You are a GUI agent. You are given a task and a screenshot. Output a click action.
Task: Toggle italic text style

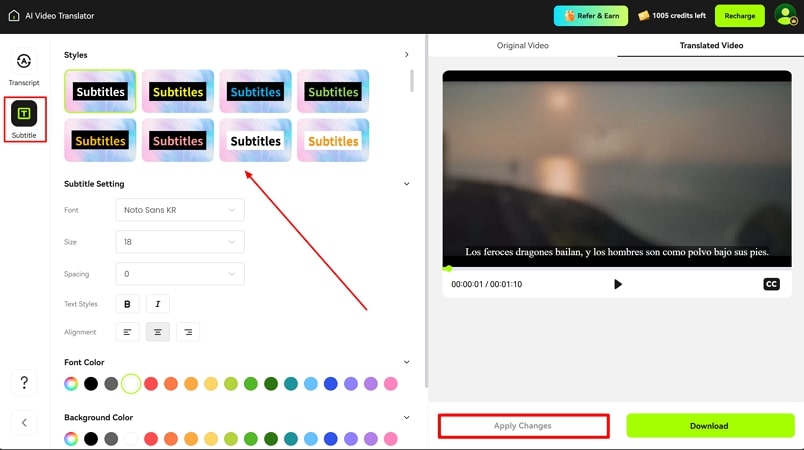pyautogui.click(x=157, y=304)
